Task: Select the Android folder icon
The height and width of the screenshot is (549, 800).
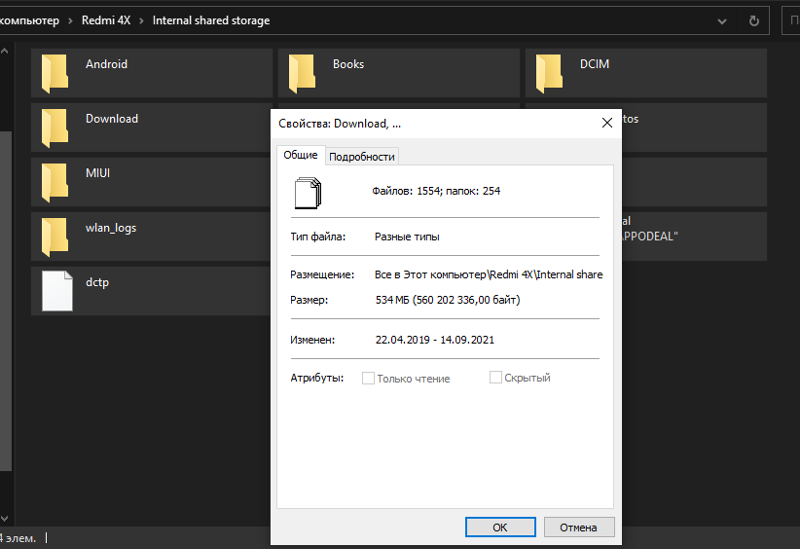Action: coord(55,73)
